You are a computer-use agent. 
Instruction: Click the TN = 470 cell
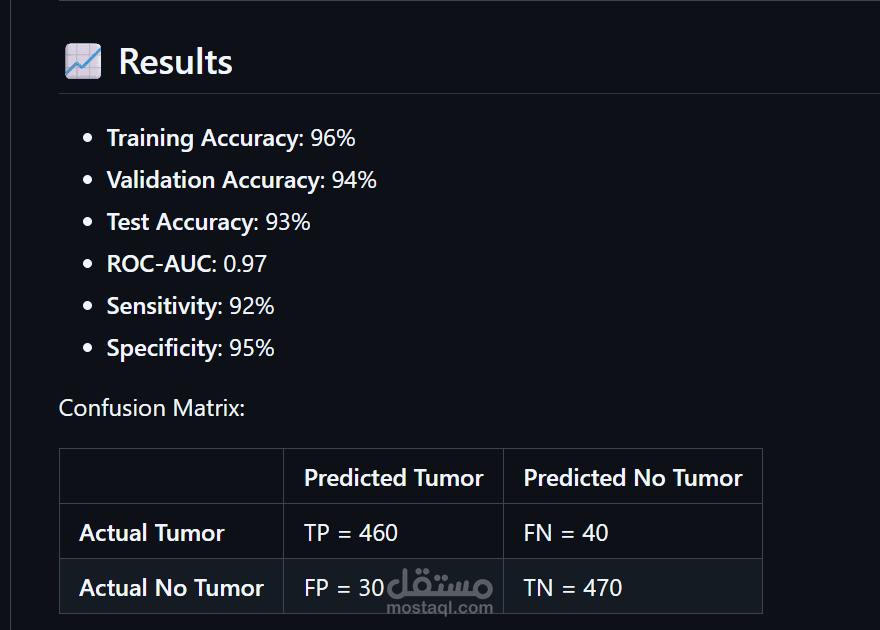click(572, 588)
